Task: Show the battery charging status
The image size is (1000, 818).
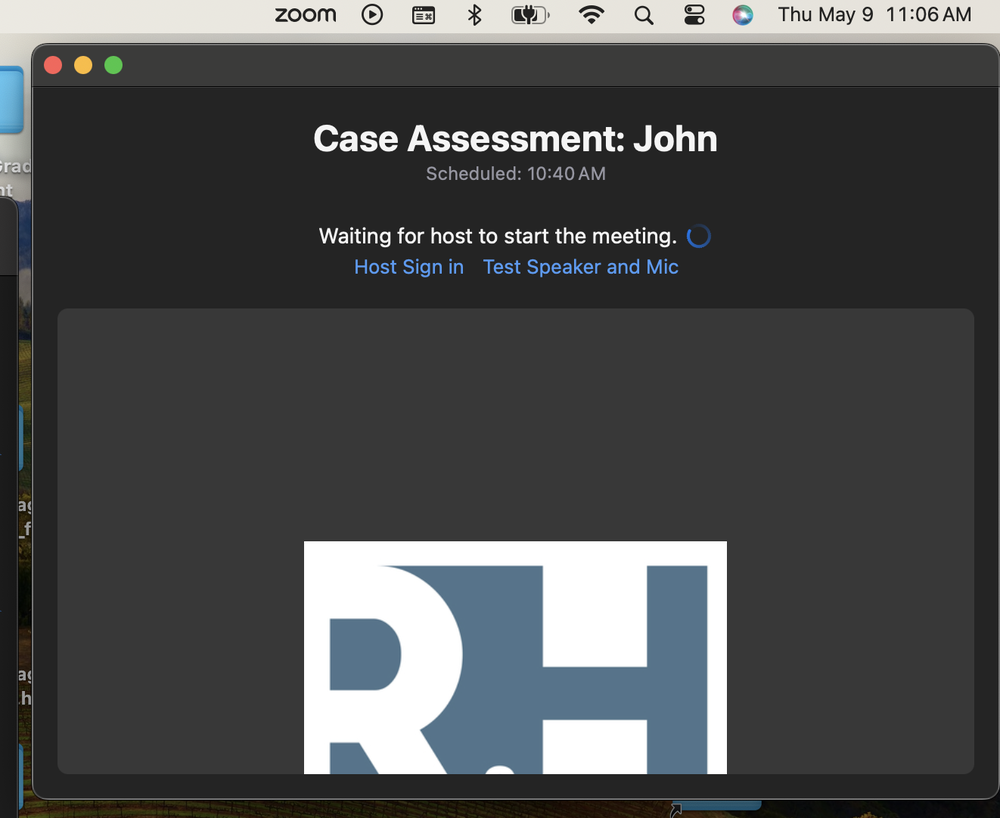Action: coord(530,15)
